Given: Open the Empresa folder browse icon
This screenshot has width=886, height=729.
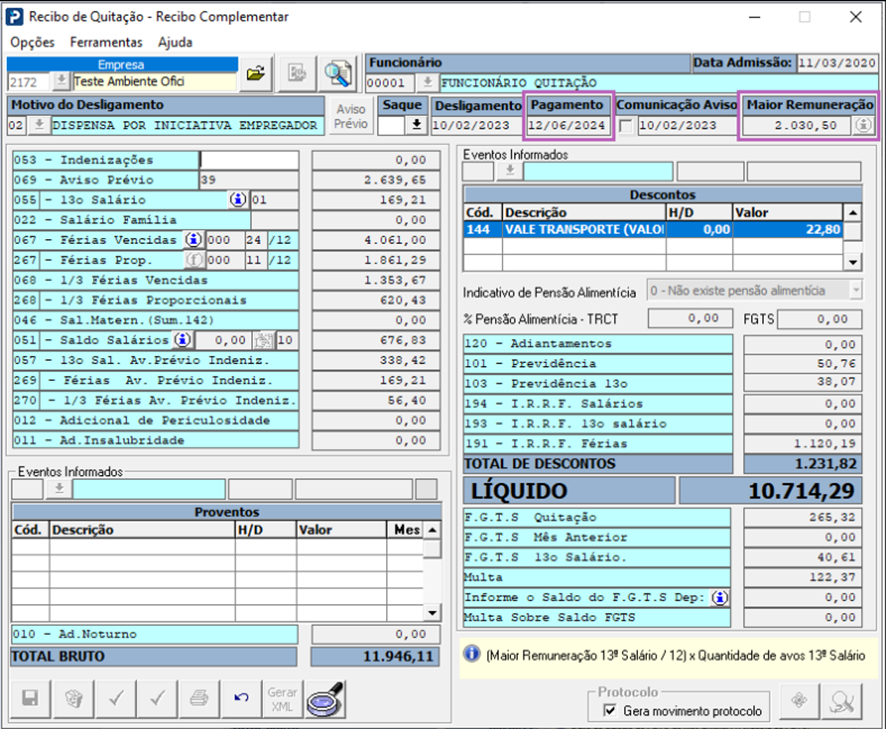Looking at the screenshot, I should [257, 73].
